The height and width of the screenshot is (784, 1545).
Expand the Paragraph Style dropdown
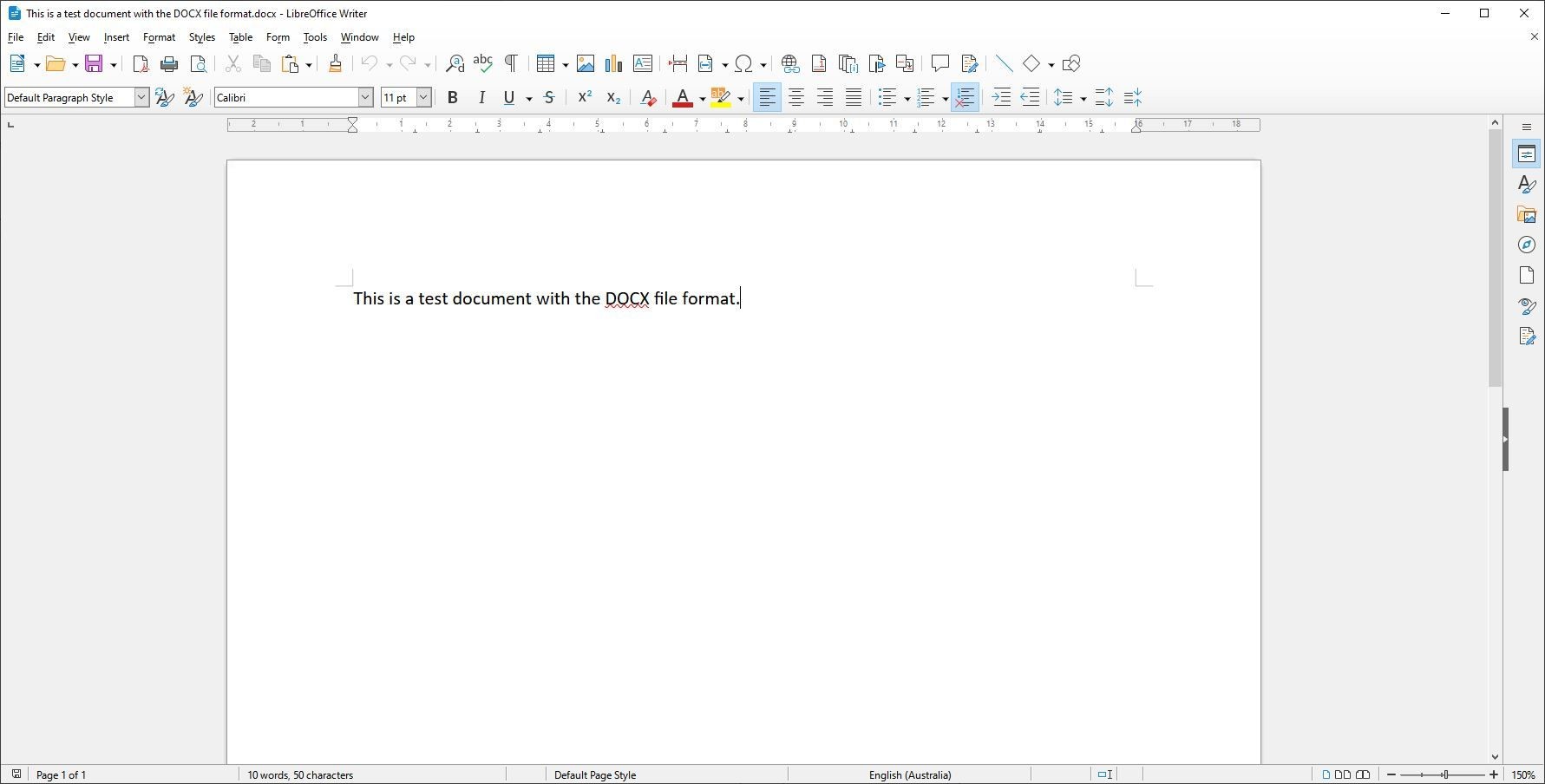coord(141,97)
